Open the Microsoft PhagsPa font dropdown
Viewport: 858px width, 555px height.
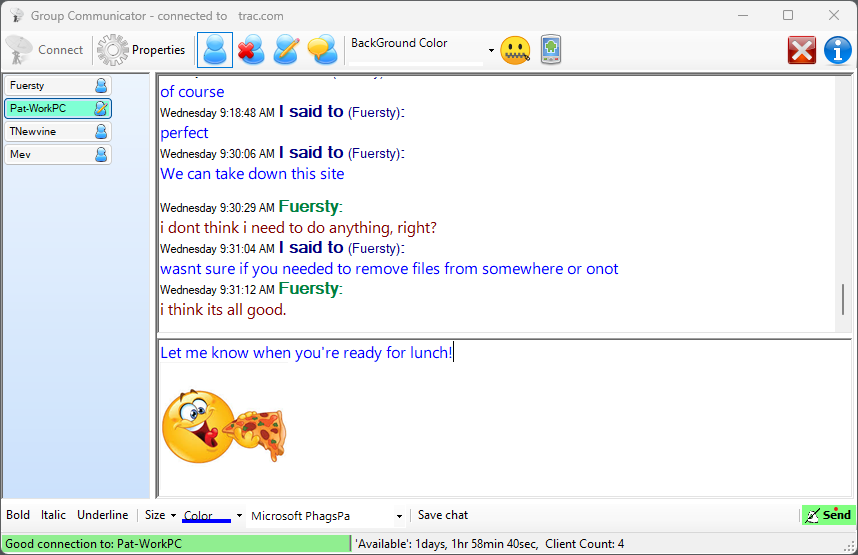click(399, 516)
